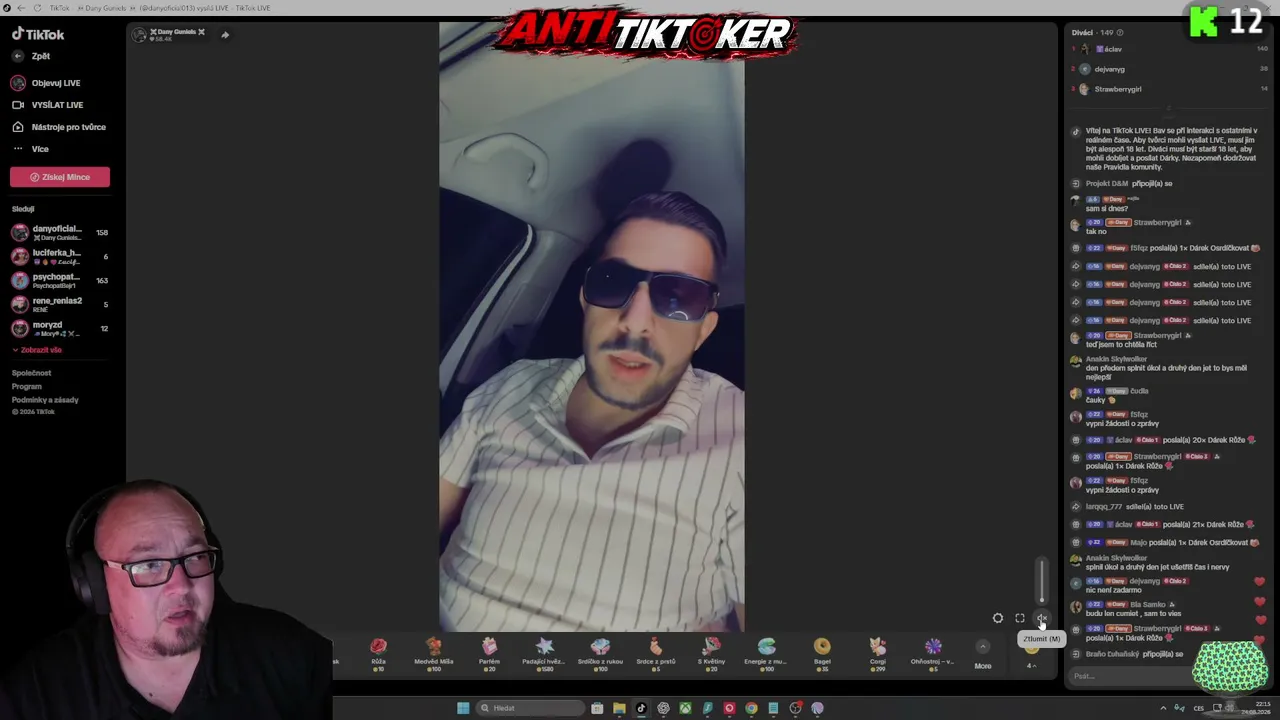Open TikTok app icon on taskbar
The width and height of the screenshot is (1280, 720).
pos(641,708)
